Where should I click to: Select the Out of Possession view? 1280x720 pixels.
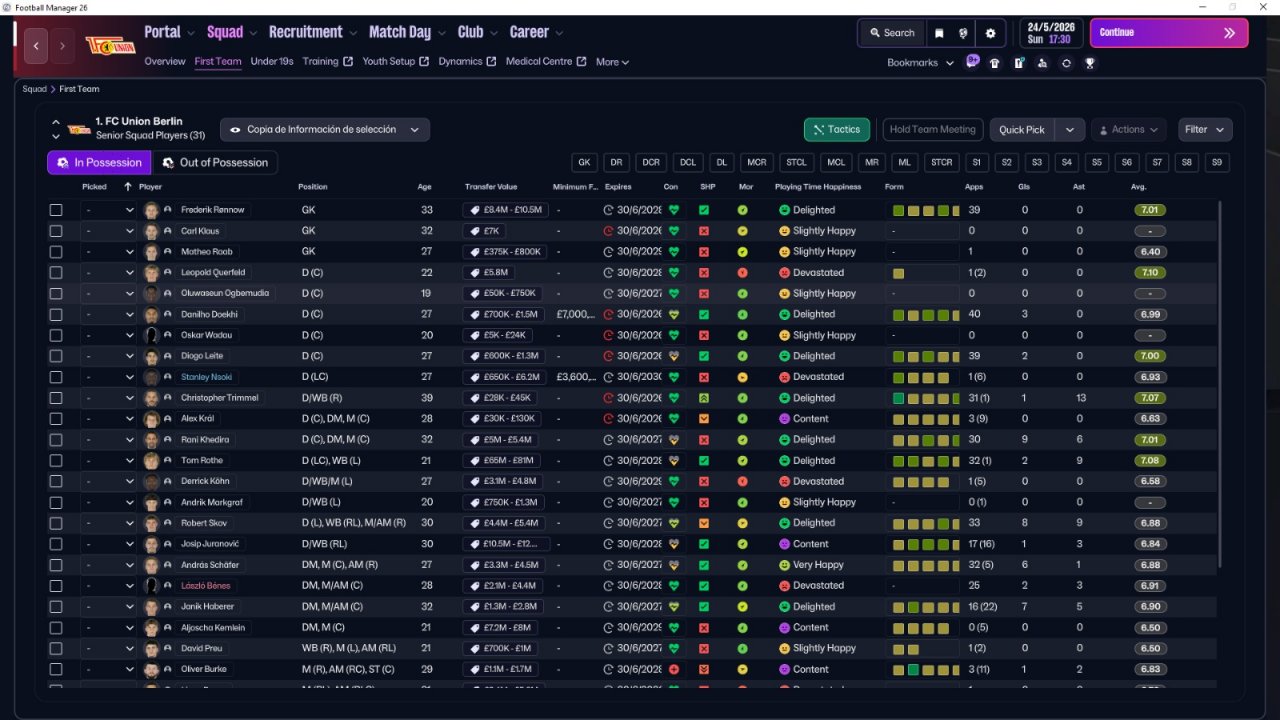[x=215, y=162]
